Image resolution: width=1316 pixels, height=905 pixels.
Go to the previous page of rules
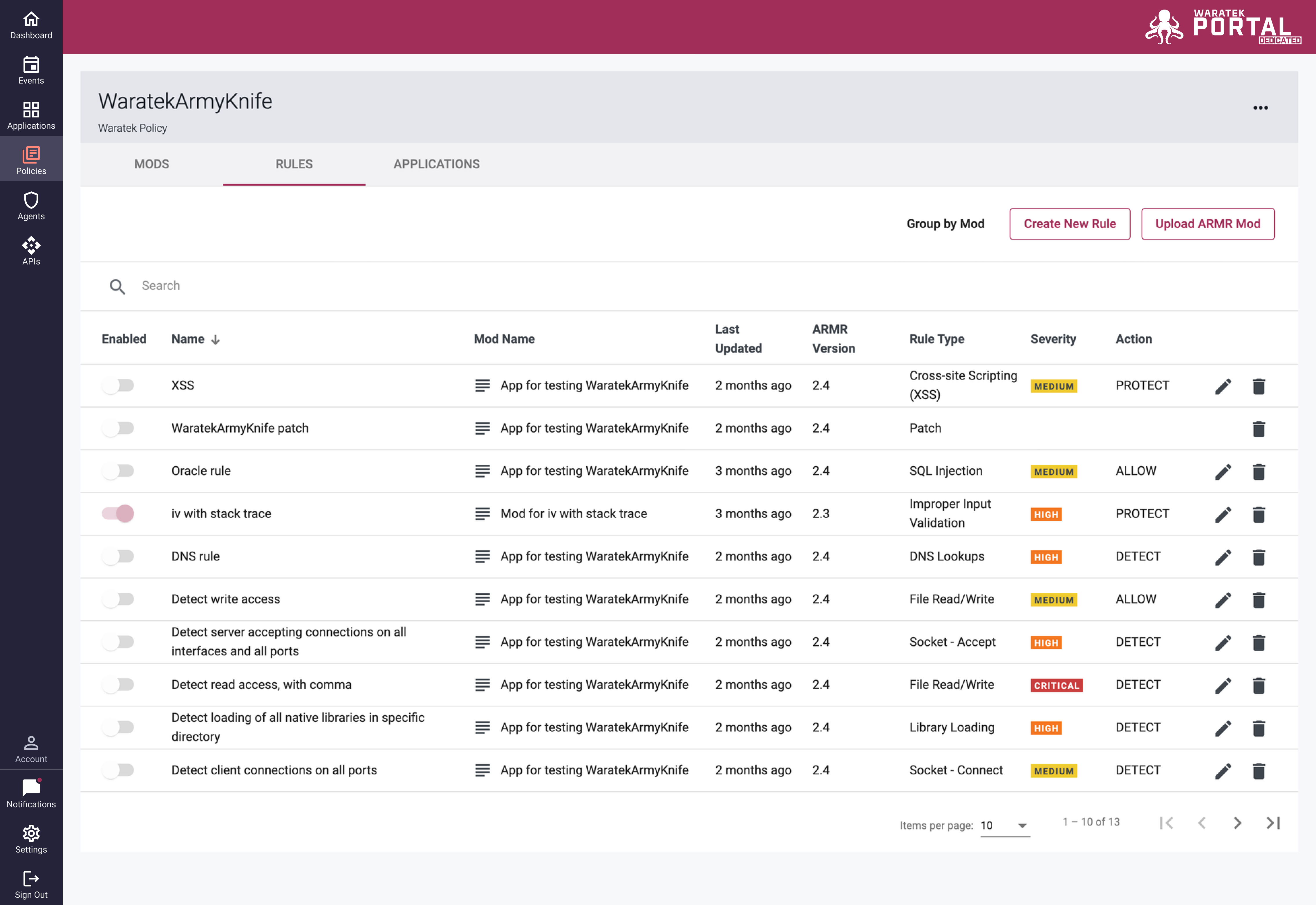click(1201, 823)
